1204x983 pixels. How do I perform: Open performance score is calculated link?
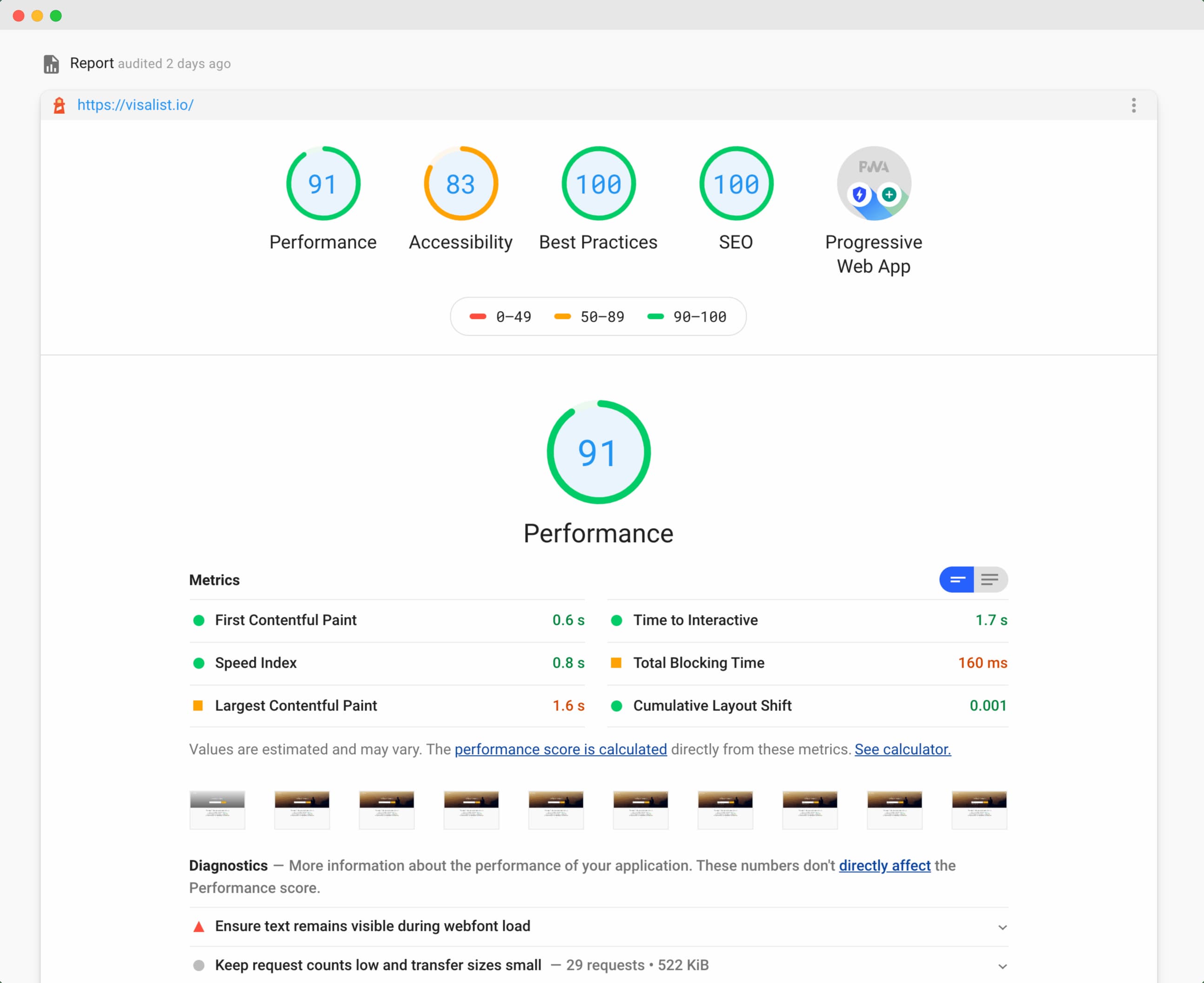click(560, 749)
